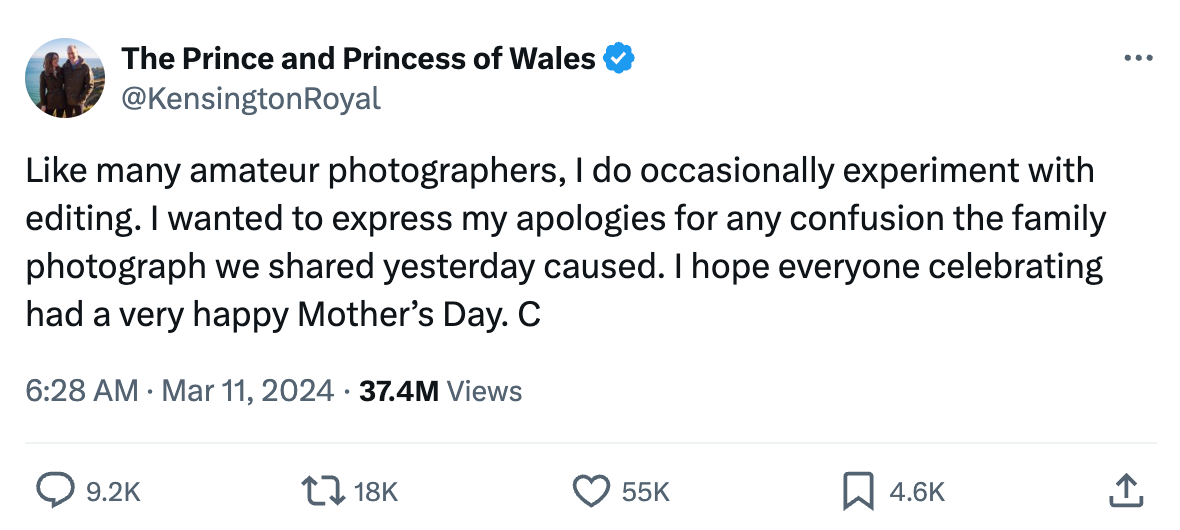1180x530 pixels.
Task: Open the Kensington Royal profile picture
Action: click(x=66, y=78)
